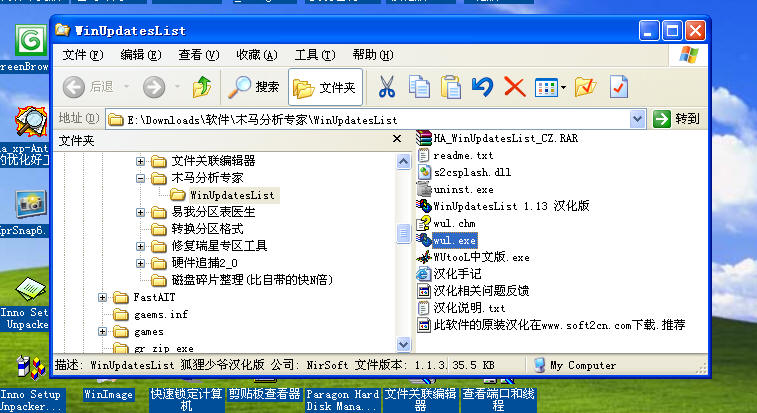Image resolution: width=757 pixels, height=413 pixels.
Task: Expand the 易我分区表医生 folder node
Action: pos(140,213)
